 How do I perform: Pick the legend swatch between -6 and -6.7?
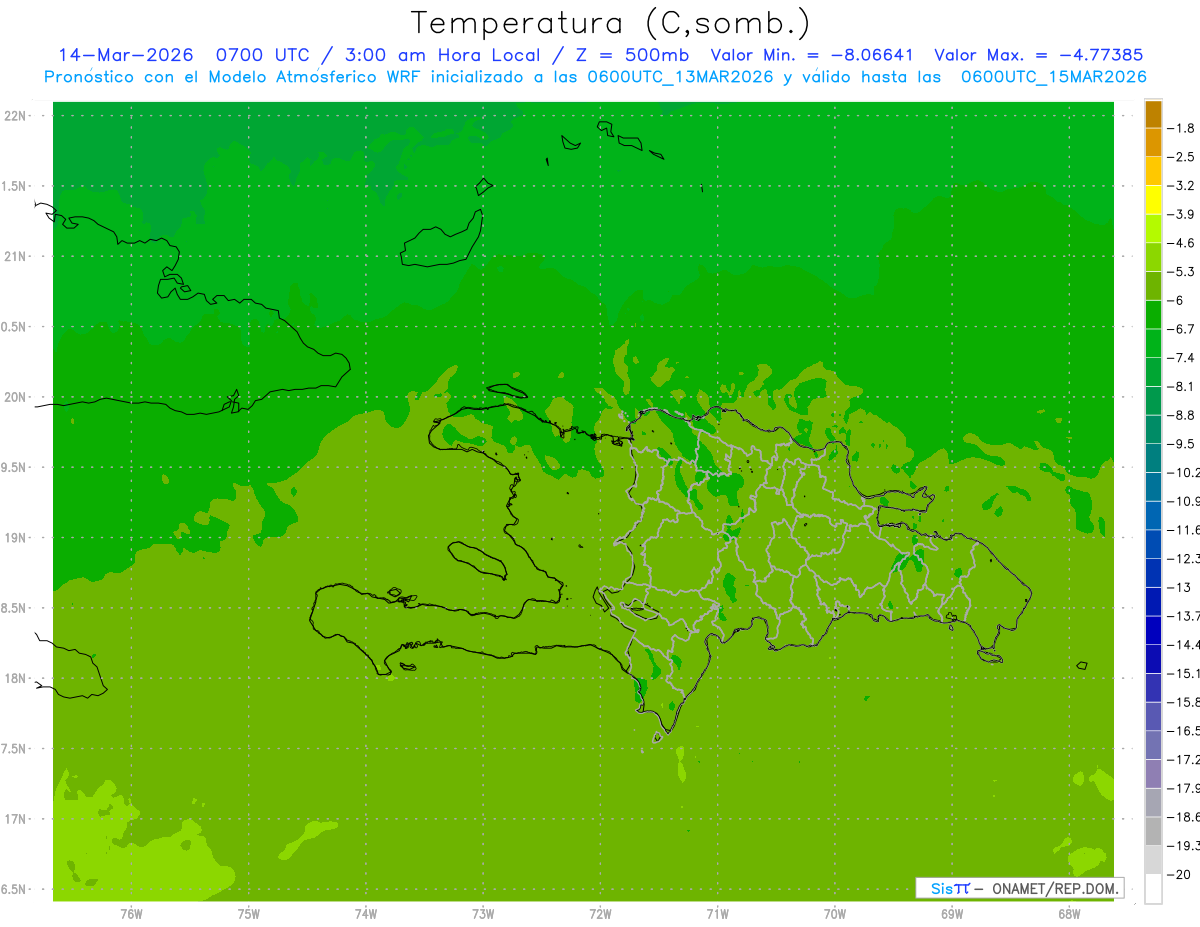1153,314
